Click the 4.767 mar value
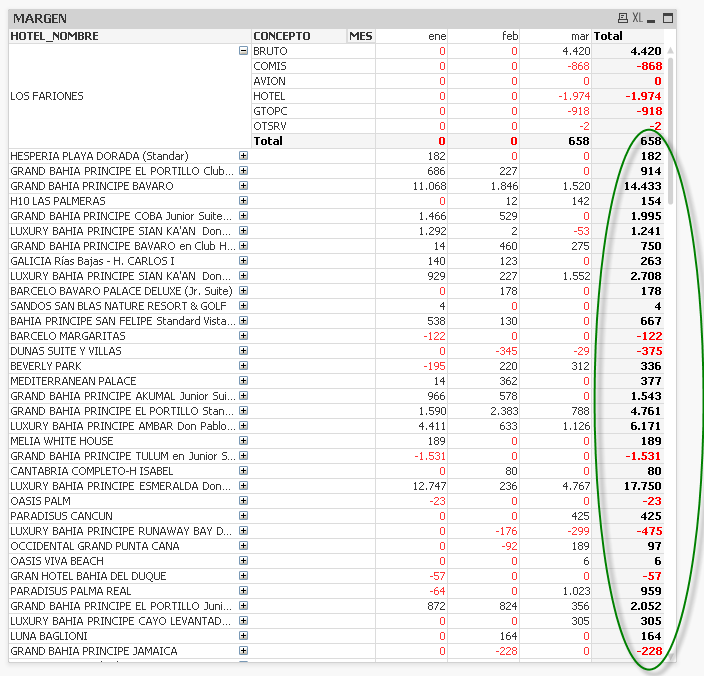 (x=576, y=486)
